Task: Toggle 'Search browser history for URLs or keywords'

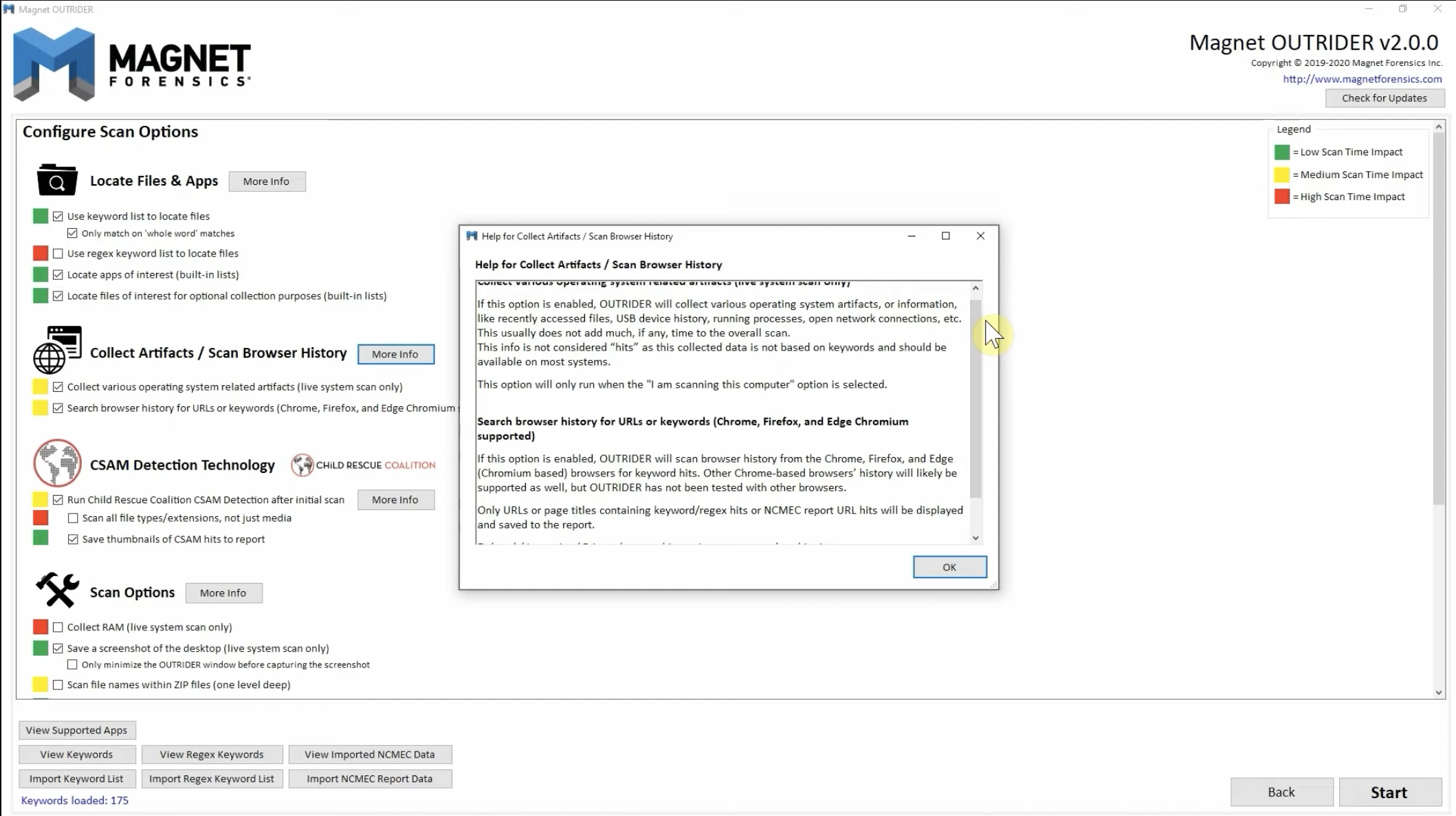Action: point(58,408)
